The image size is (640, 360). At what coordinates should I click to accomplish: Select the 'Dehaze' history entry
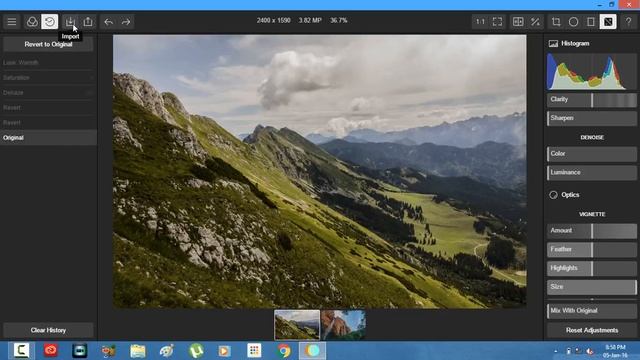point(48,93)
